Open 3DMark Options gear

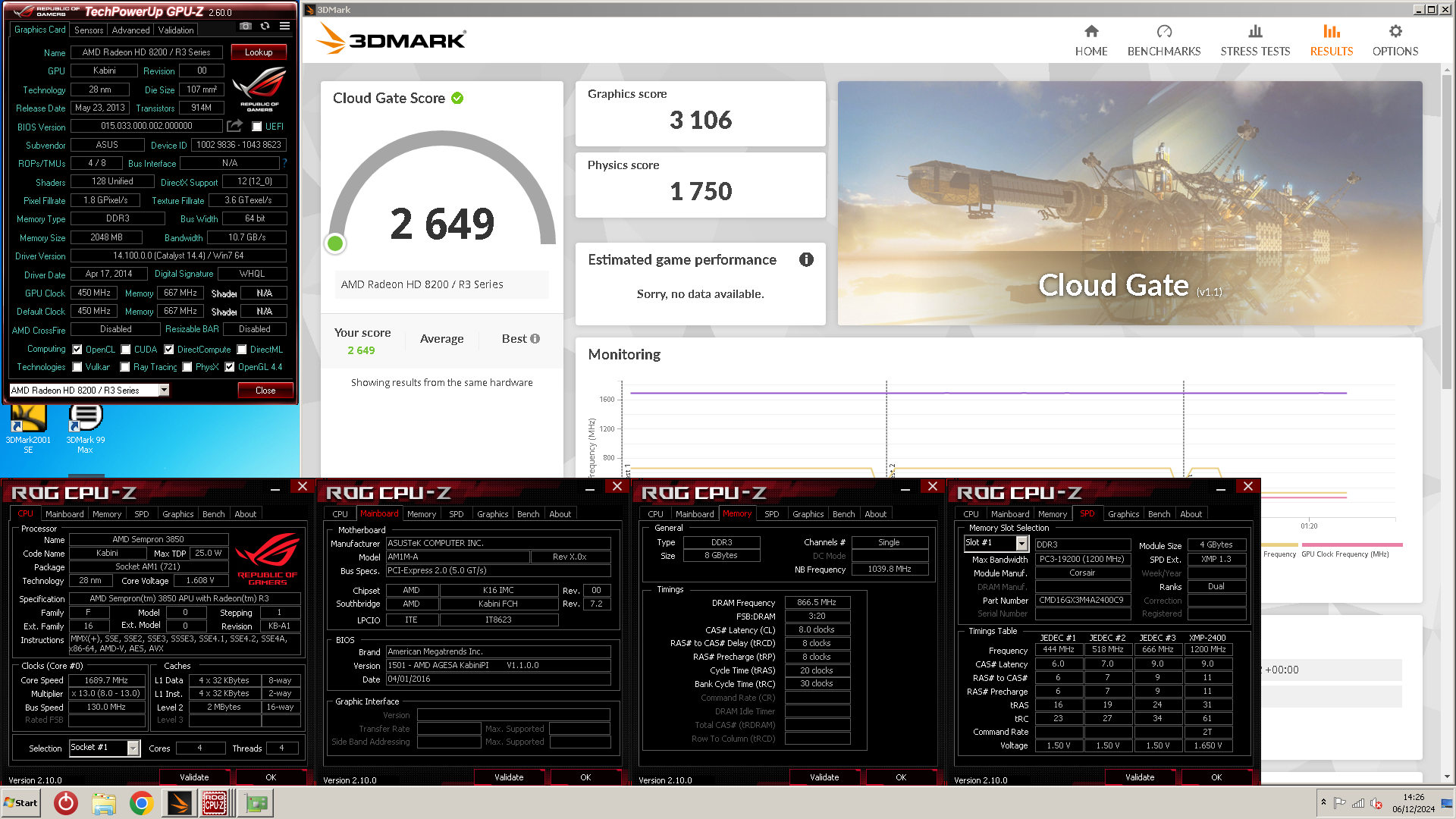1395,41
